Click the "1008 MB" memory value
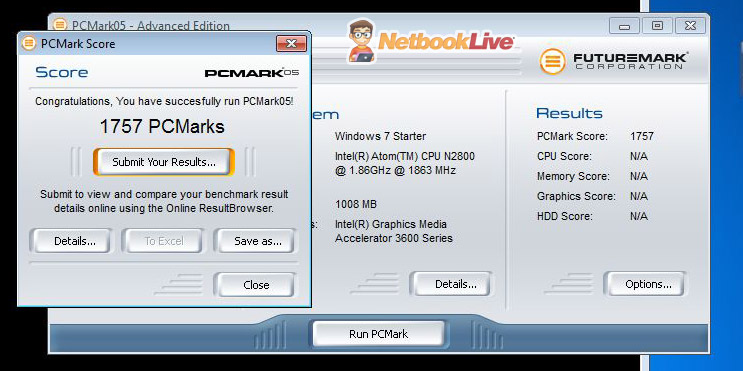743x371 pixels. pyautogui.click(x=356, y=204)
